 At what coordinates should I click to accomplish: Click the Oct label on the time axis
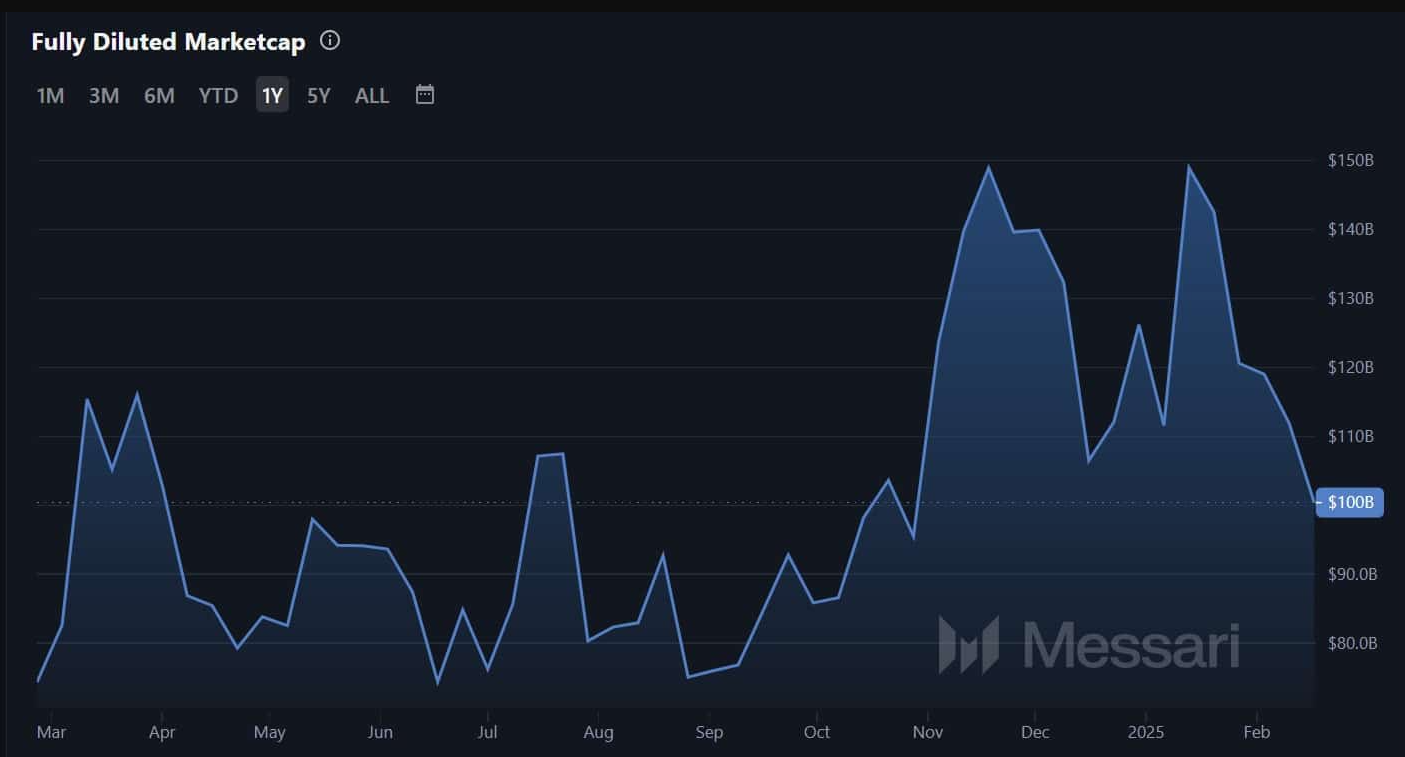pos(816,732)
